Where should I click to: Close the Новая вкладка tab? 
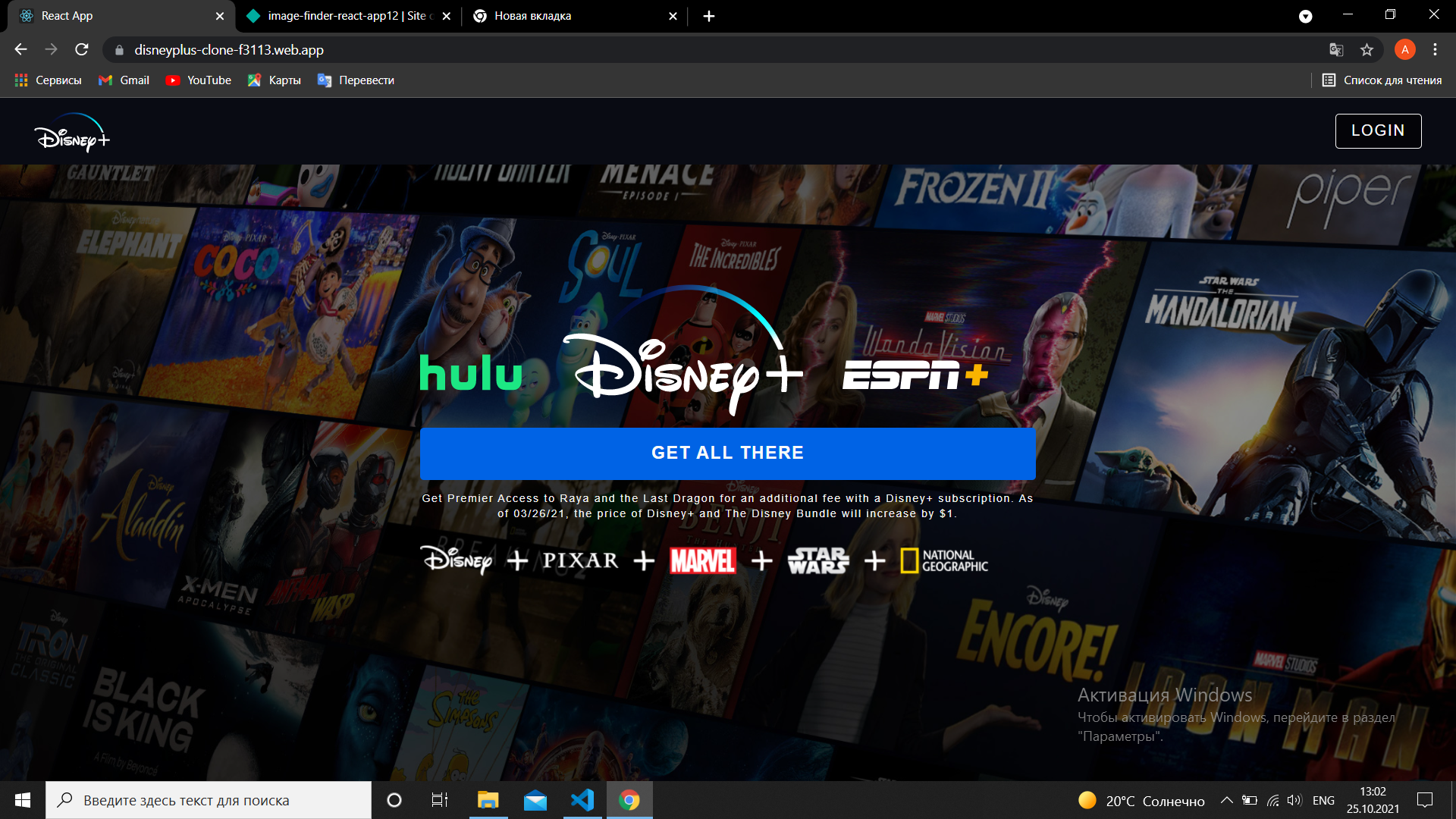(673, 16)
